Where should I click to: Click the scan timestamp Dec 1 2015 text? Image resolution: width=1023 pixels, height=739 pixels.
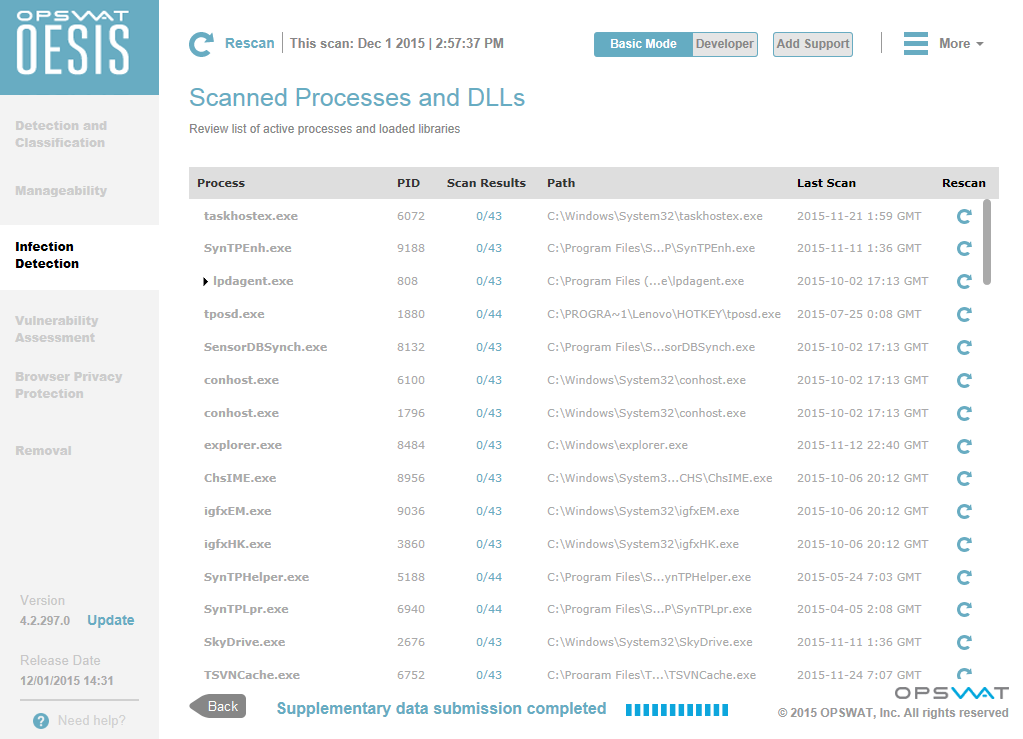tap(397, 44)
